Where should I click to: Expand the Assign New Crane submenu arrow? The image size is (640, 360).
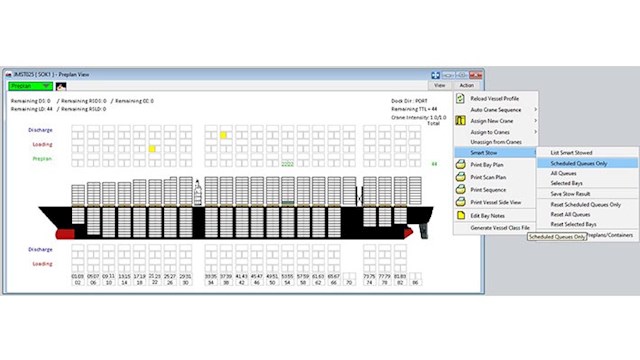[x=535, y=120]
